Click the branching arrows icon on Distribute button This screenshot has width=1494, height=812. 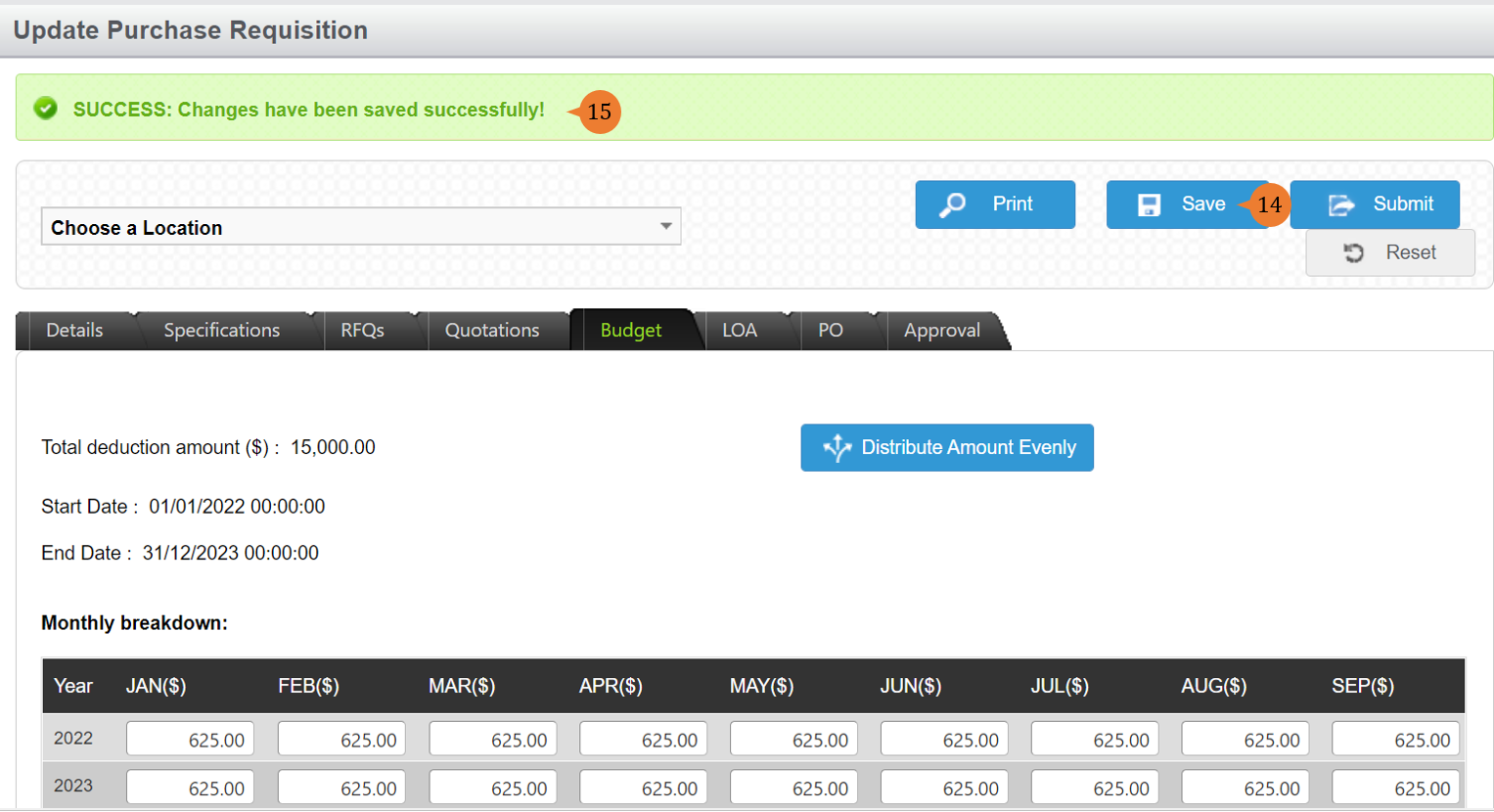(x=837, y=447)
